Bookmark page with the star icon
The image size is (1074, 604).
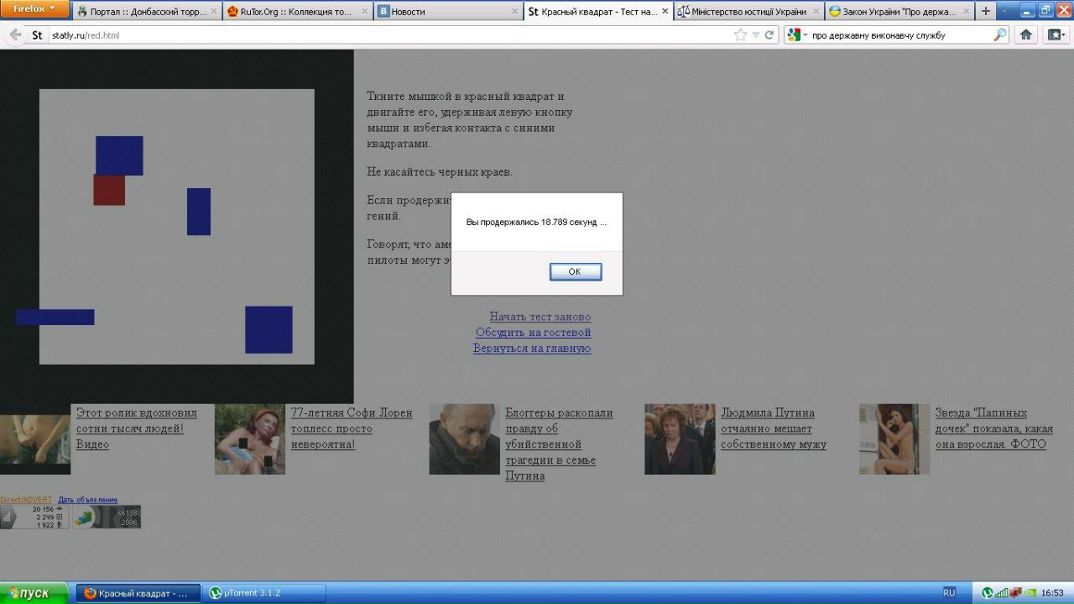click(x=740, y=35)
